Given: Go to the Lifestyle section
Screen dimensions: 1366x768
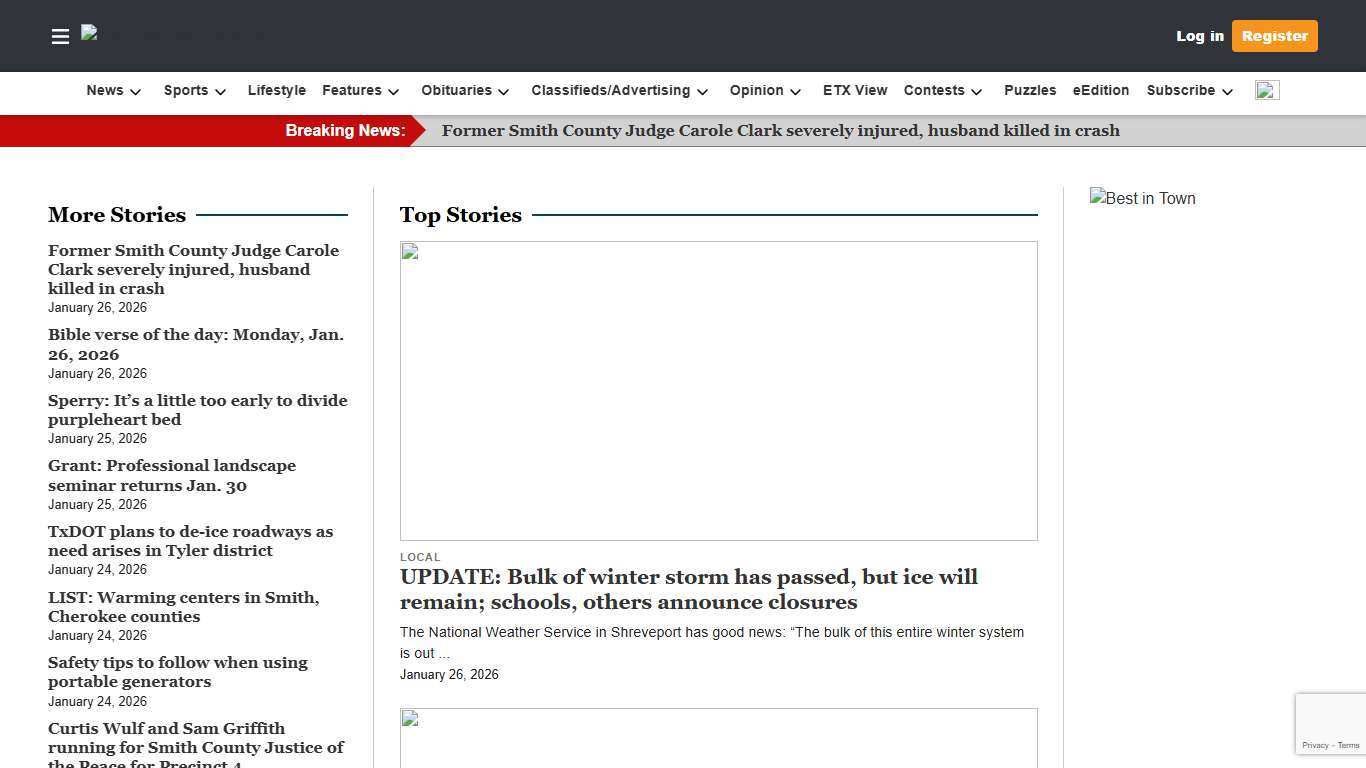Looking at the screenshot, I should coord(277,91).
